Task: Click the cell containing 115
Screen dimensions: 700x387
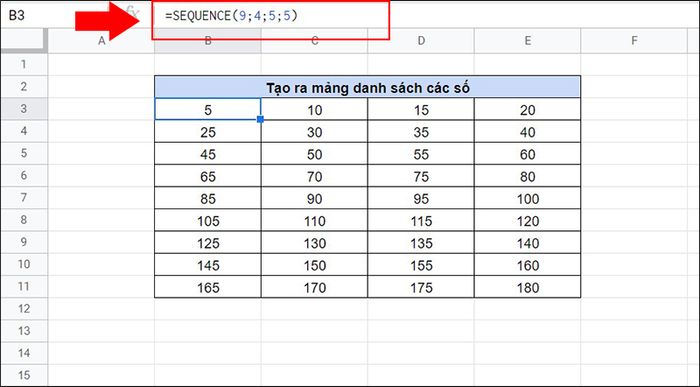Action: tap(421, 220)
